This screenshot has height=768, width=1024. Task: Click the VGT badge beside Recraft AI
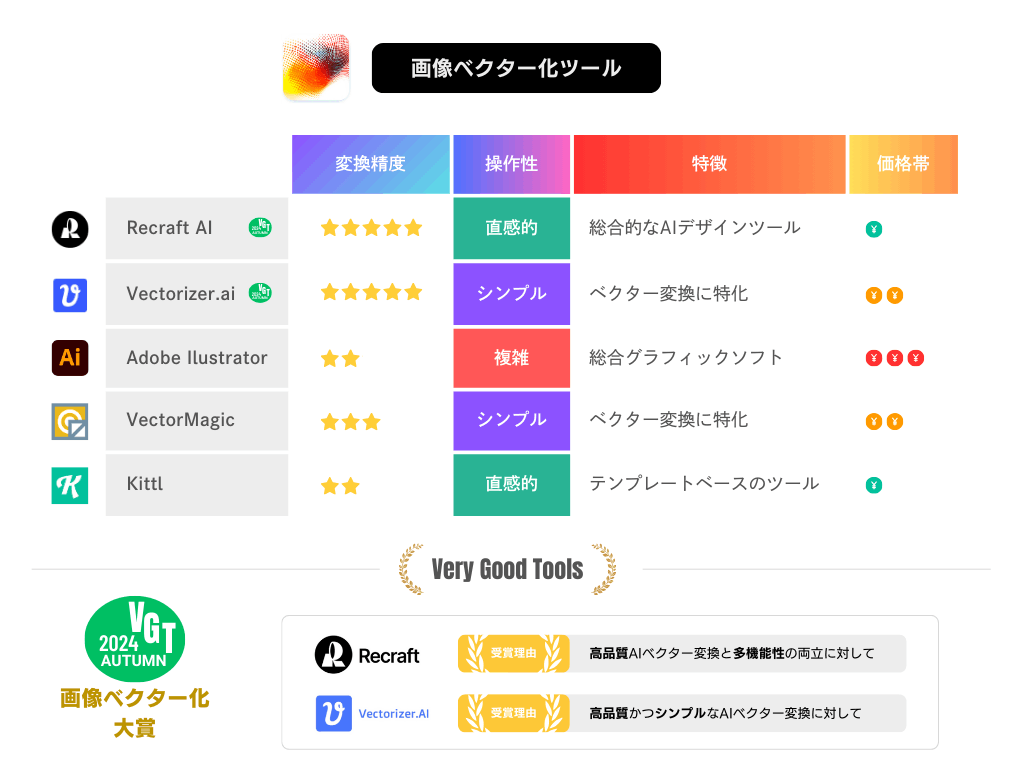pyautogui.click(x=260, y=227)
